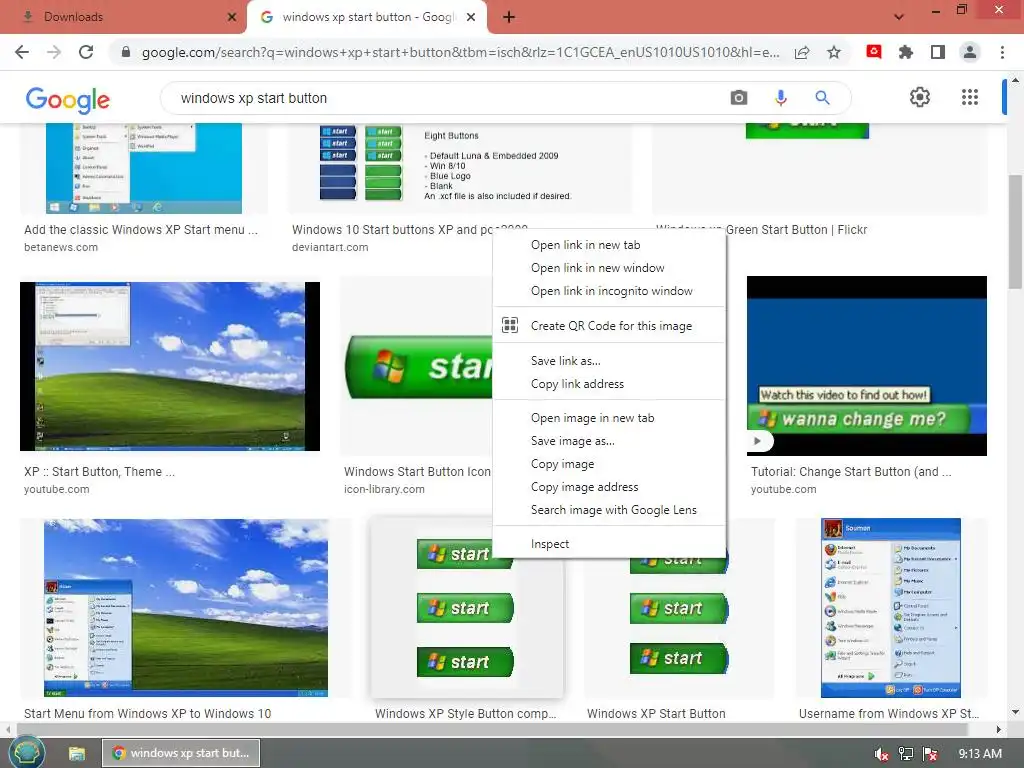Click the address bar URL
This screenshot has height=768, width=1024.
(x=460, y=52)
